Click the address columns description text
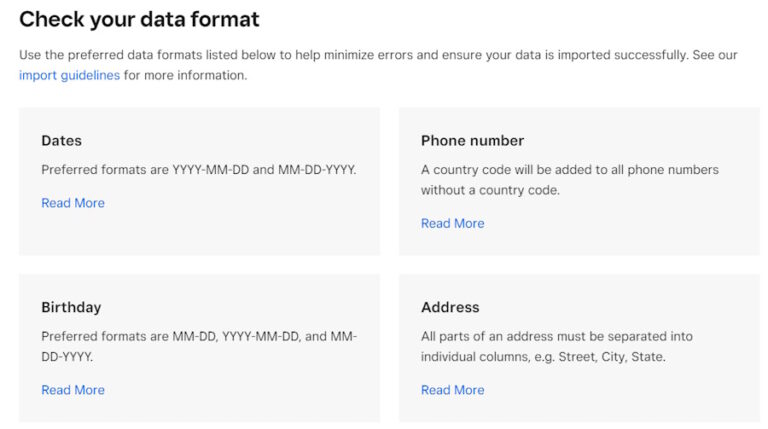 (556, 337)
